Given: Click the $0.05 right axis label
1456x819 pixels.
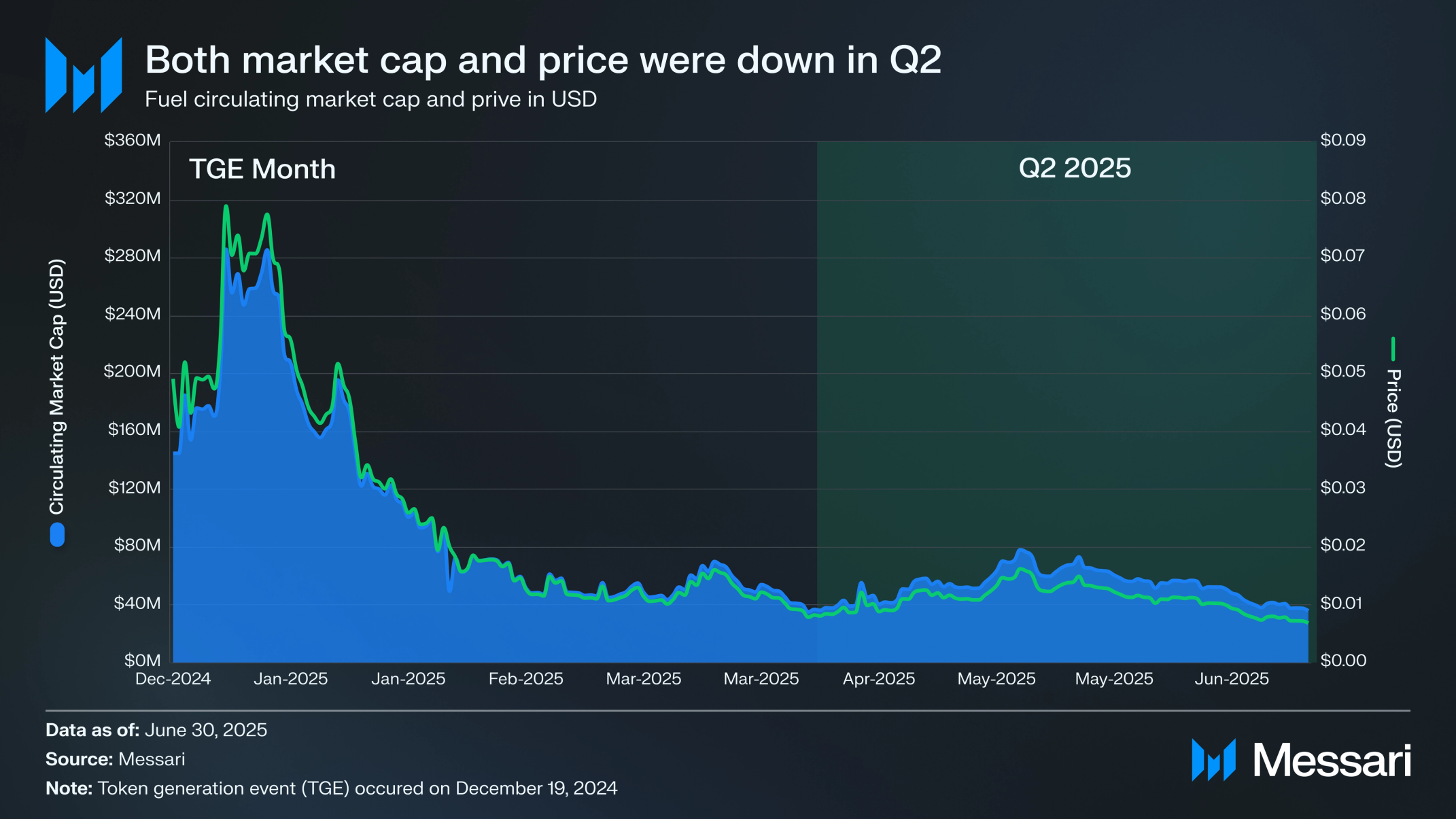Looking at the screenshot, I should point(1343,371).
